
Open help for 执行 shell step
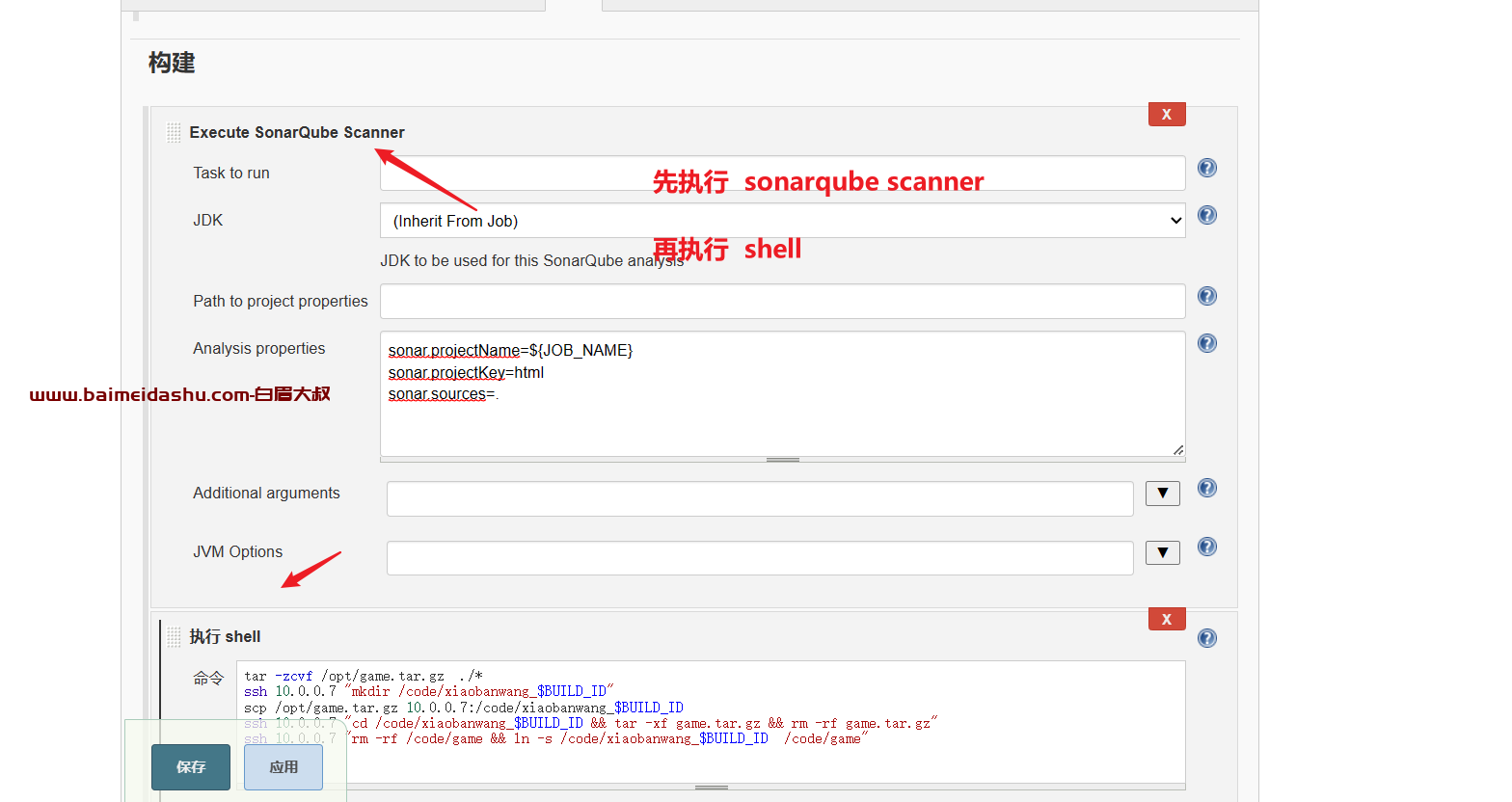click(1206, 638)
